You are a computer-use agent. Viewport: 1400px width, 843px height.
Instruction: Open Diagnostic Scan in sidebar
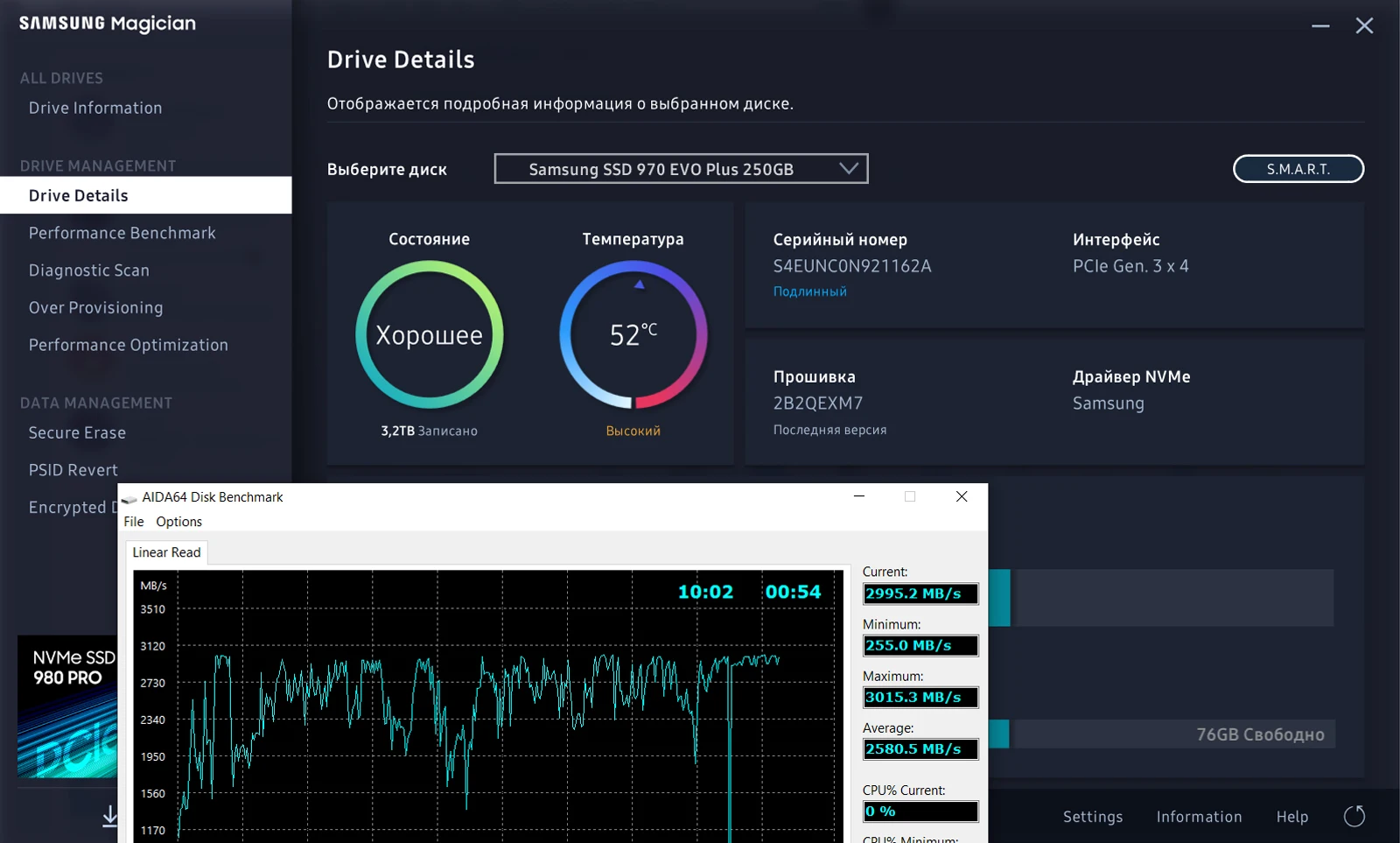[x=88, y=270]
